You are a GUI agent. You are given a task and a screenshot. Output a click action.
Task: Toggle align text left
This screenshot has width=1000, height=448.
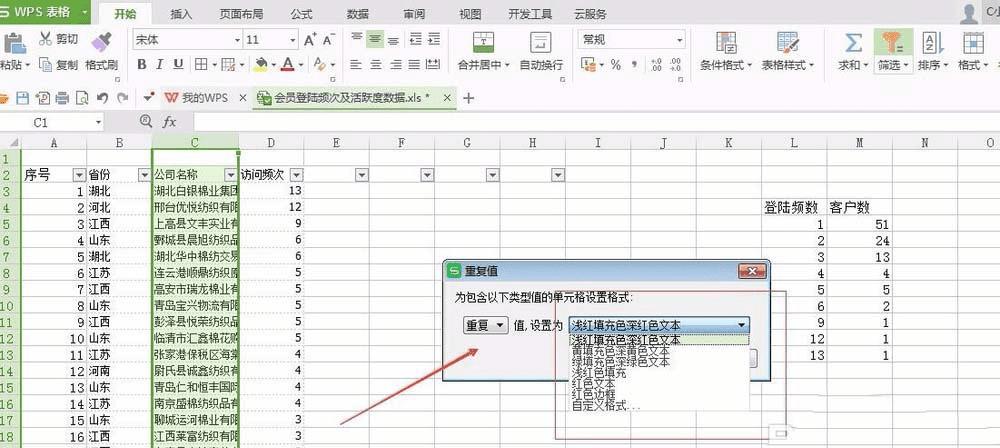(x=357, y=64)
